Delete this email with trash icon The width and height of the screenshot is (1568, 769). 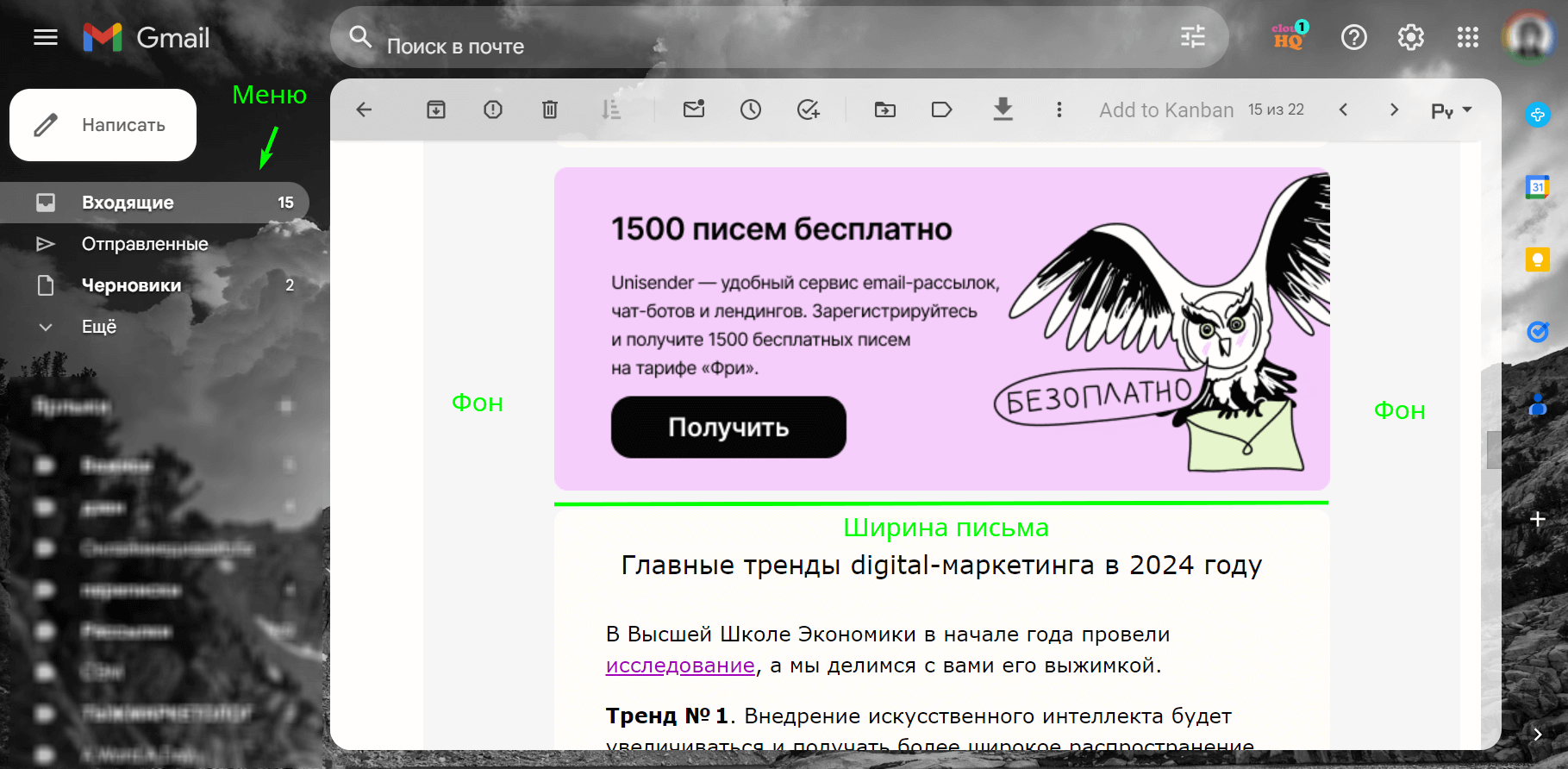[550, 109]
